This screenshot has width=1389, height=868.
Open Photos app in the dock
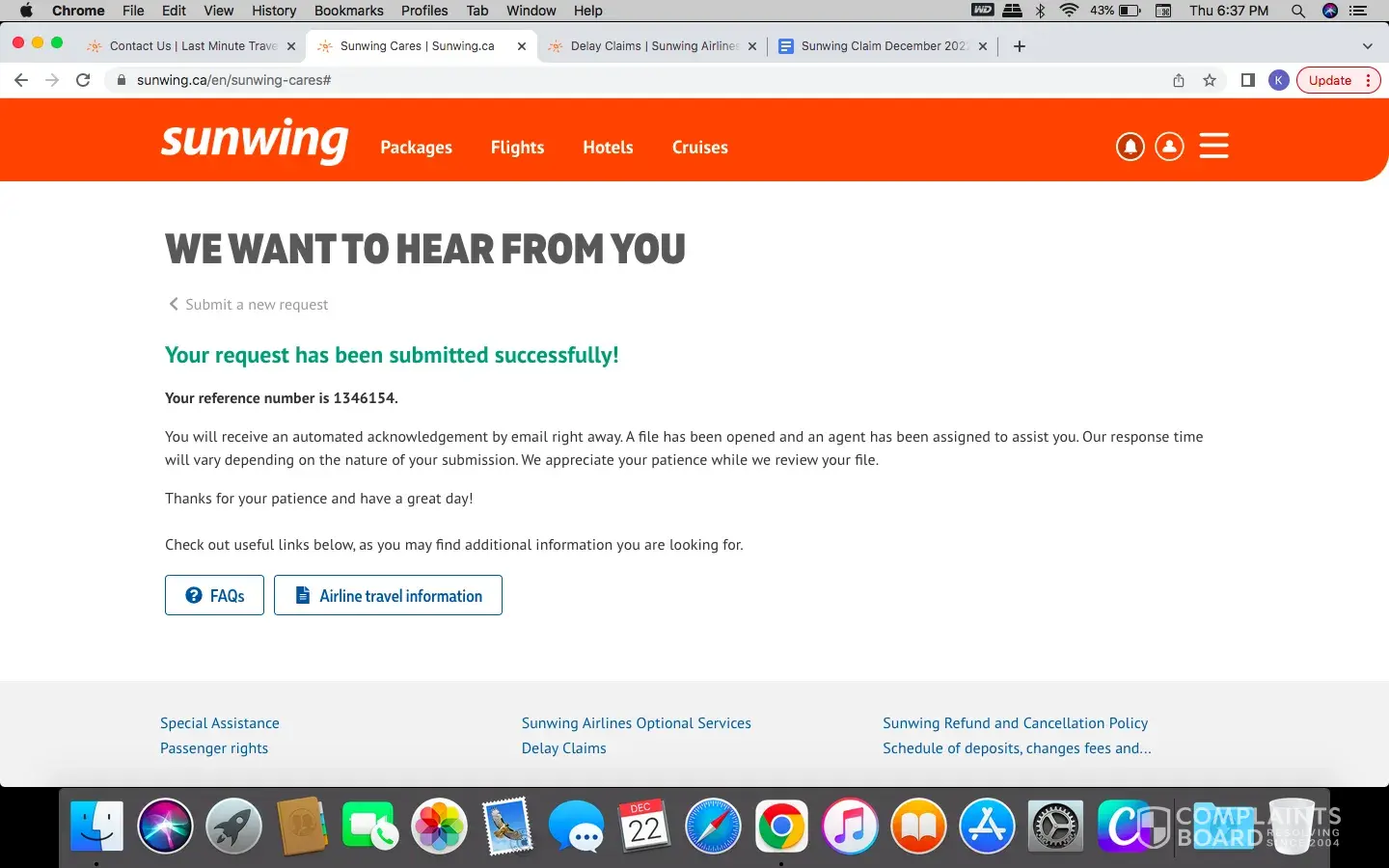tap(439, 827)
